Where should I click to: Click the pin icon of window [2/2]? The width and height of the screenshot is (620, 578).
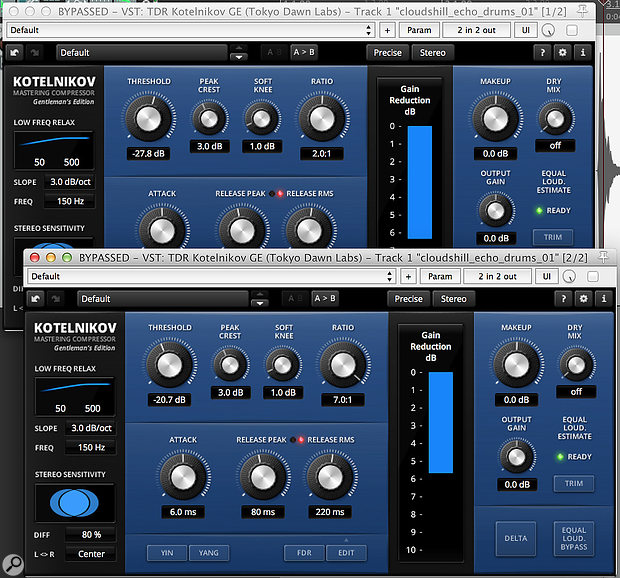pyautogui.click(x=603, y=257)
